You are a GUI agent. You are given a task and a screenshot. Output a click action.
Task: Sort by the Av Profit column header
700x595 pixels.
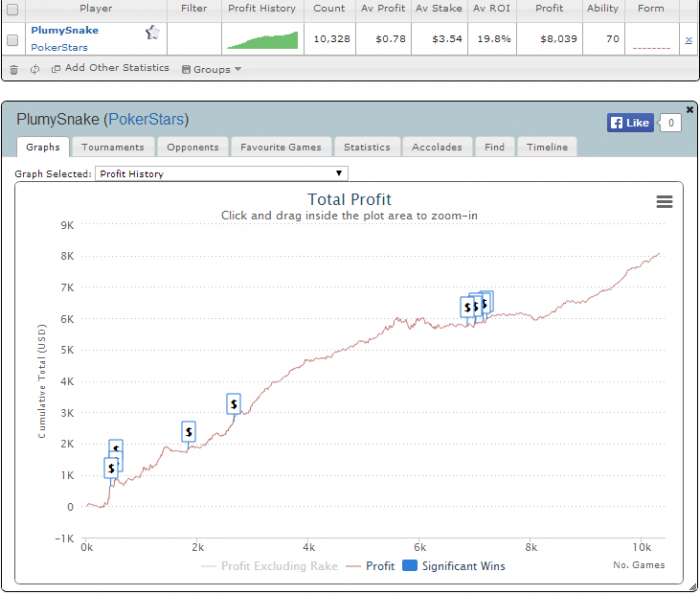(x=383, y=8)
